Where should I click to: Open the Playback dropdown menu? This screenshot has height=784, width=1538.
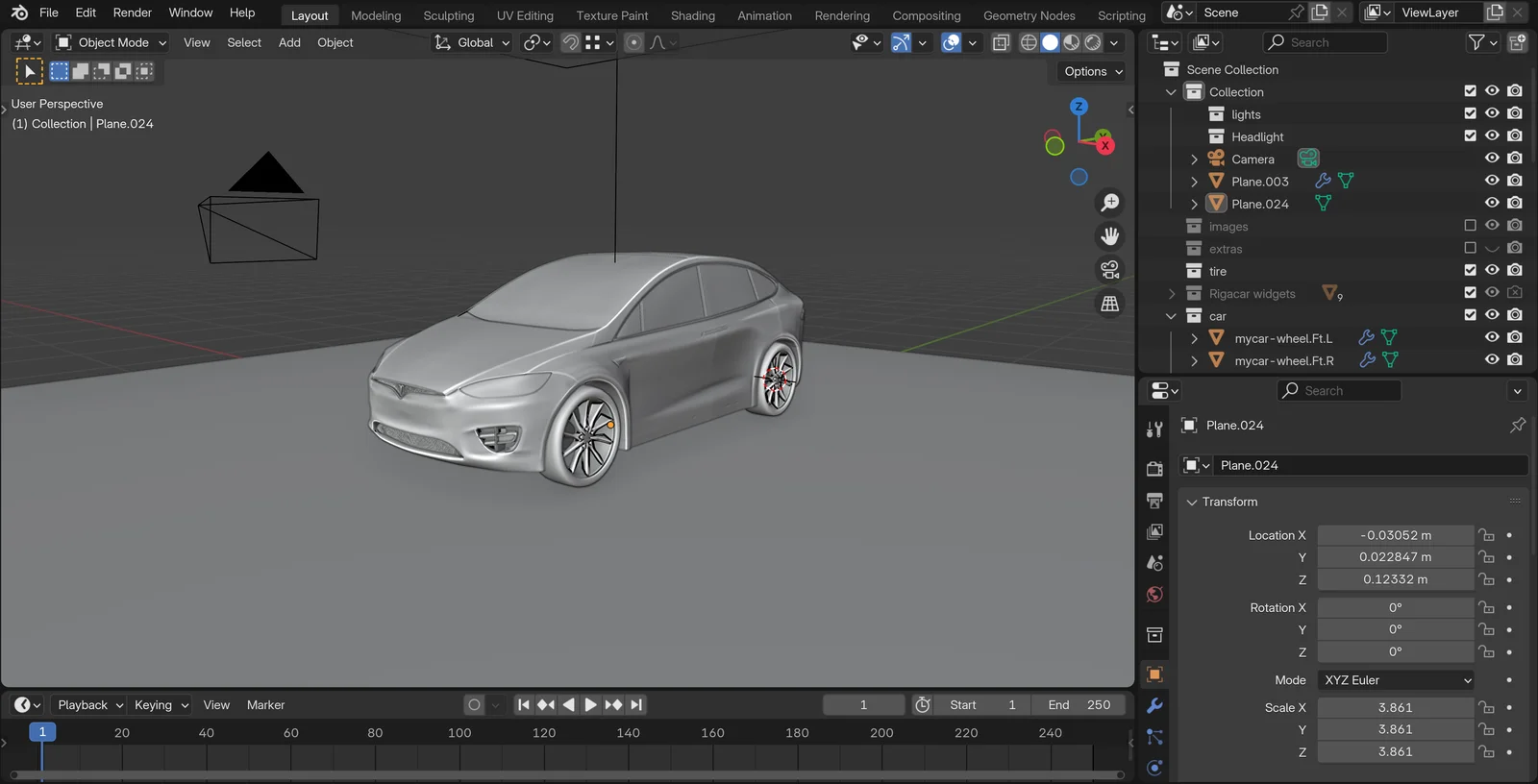click(90, 705)
